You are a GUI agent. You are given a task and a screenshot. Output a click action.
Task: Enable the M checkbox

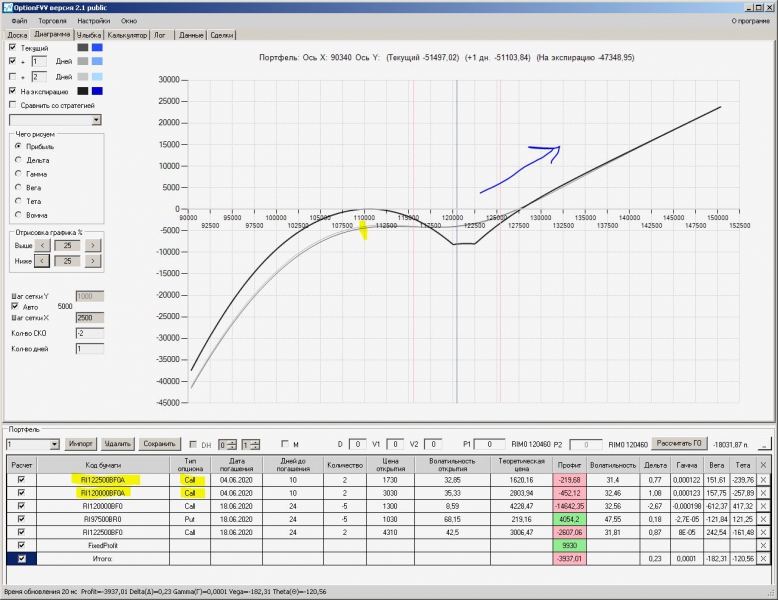coord(285,444)
